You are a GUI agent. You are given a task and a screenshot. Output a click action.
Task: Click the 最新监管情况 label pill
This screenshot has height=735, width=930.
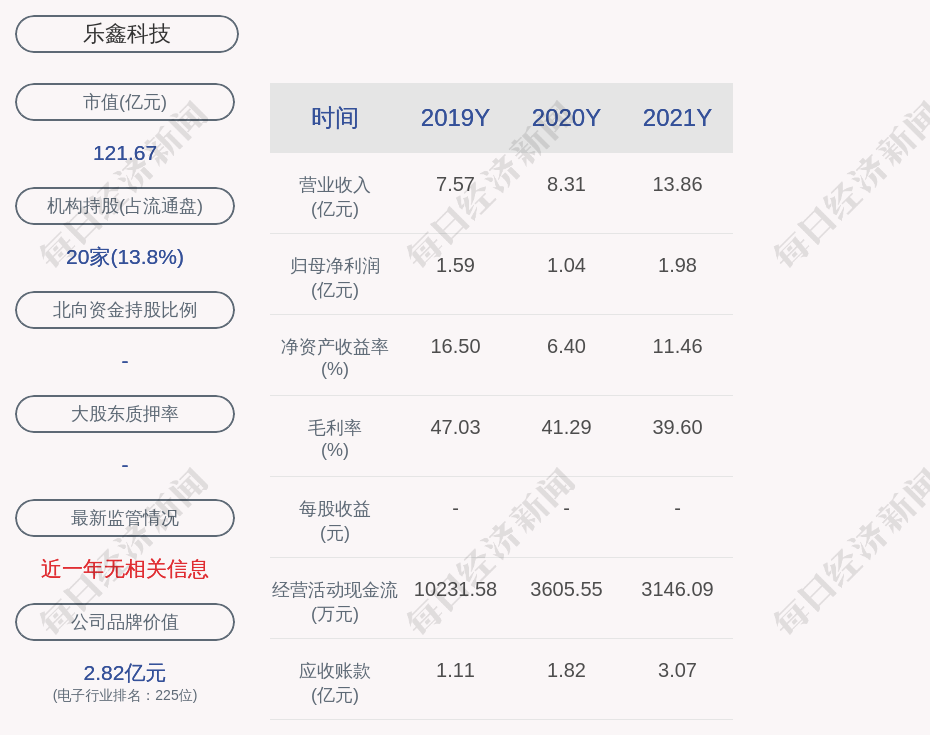[x=125, y=518]
